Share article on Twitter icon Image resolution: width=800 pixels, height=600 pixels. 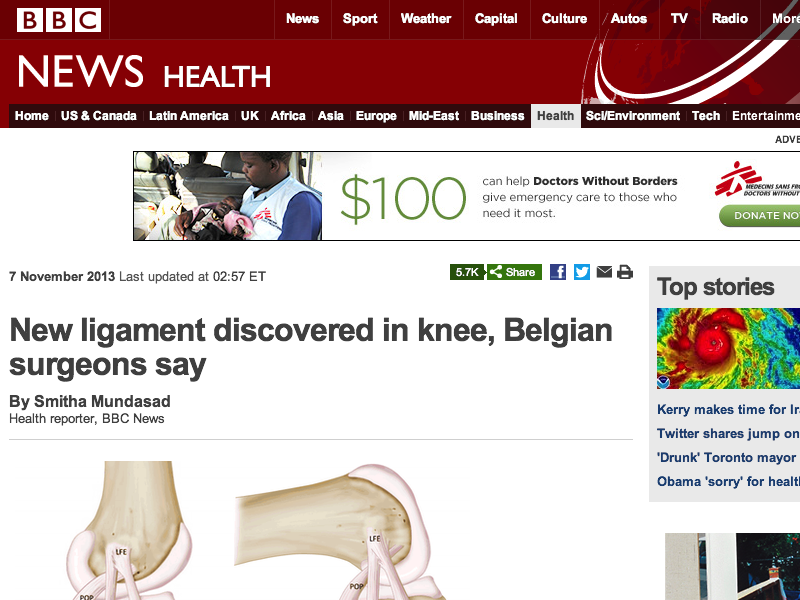[x=582, y=272]
